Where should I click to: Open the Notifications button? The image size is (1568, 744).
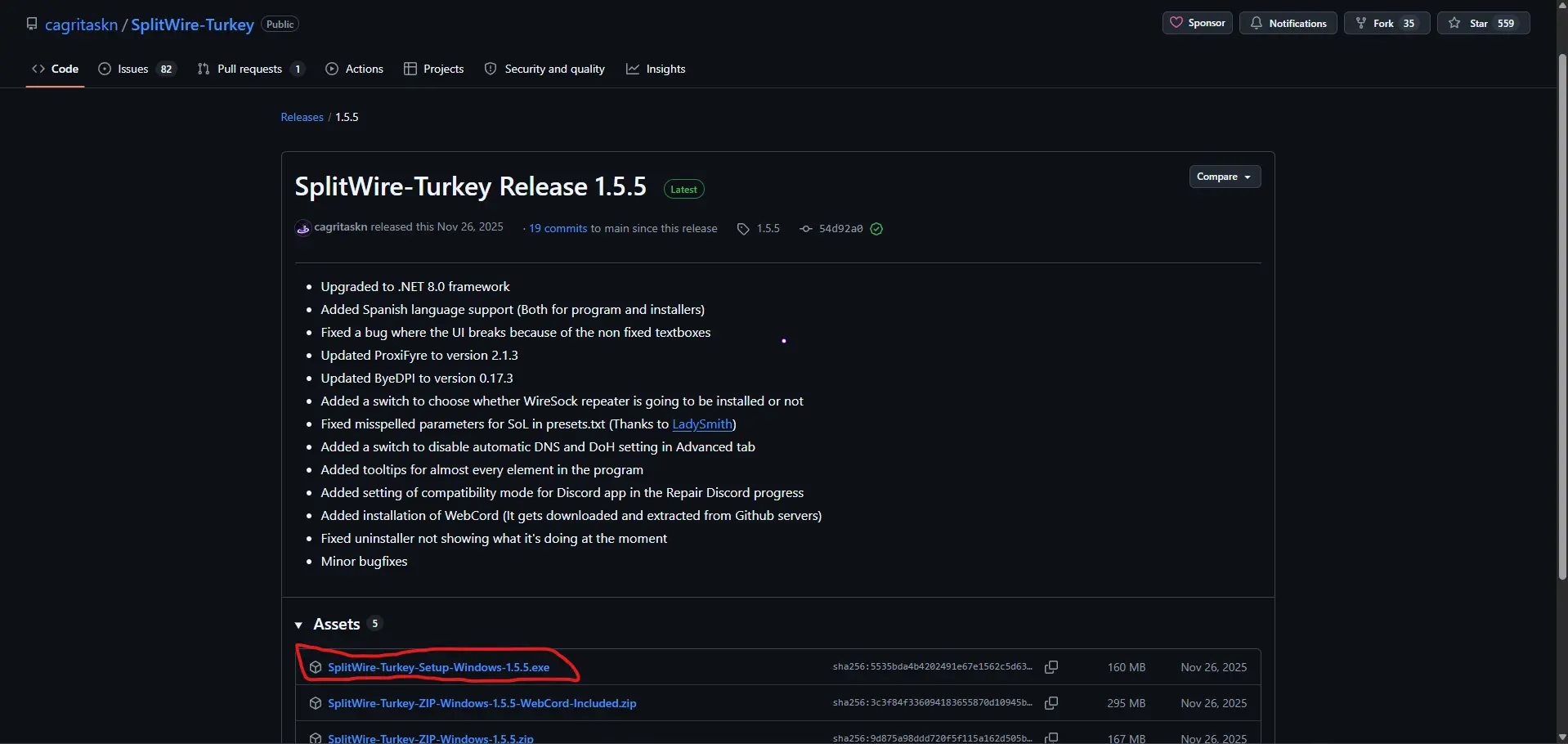[x=1288, y=23]
